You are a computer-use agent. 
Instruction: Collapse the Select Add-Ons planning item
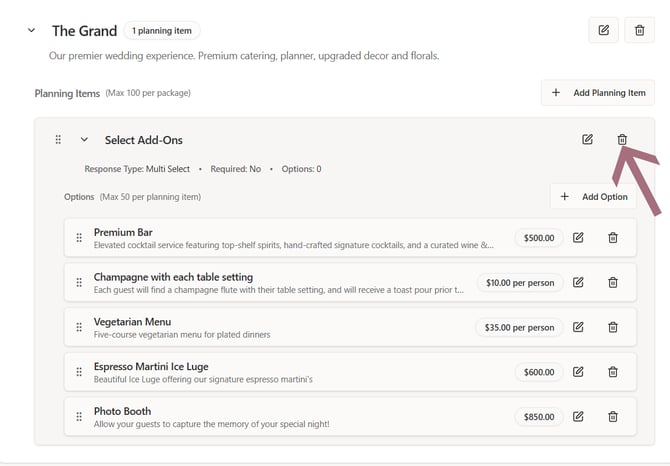(84, 140)
